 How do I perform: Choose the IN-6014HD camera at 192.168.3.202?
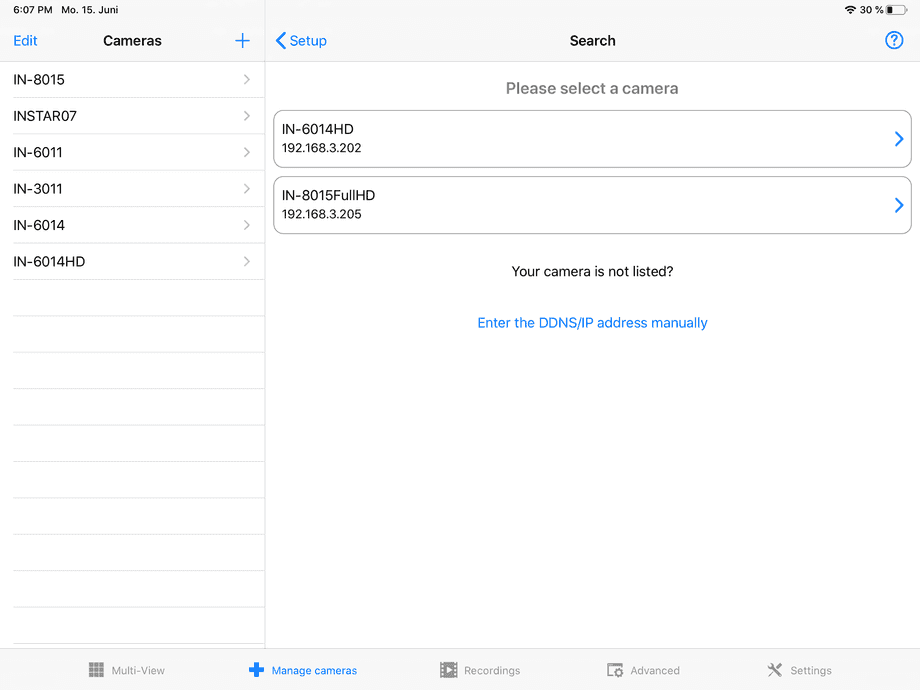click(592, 138)
